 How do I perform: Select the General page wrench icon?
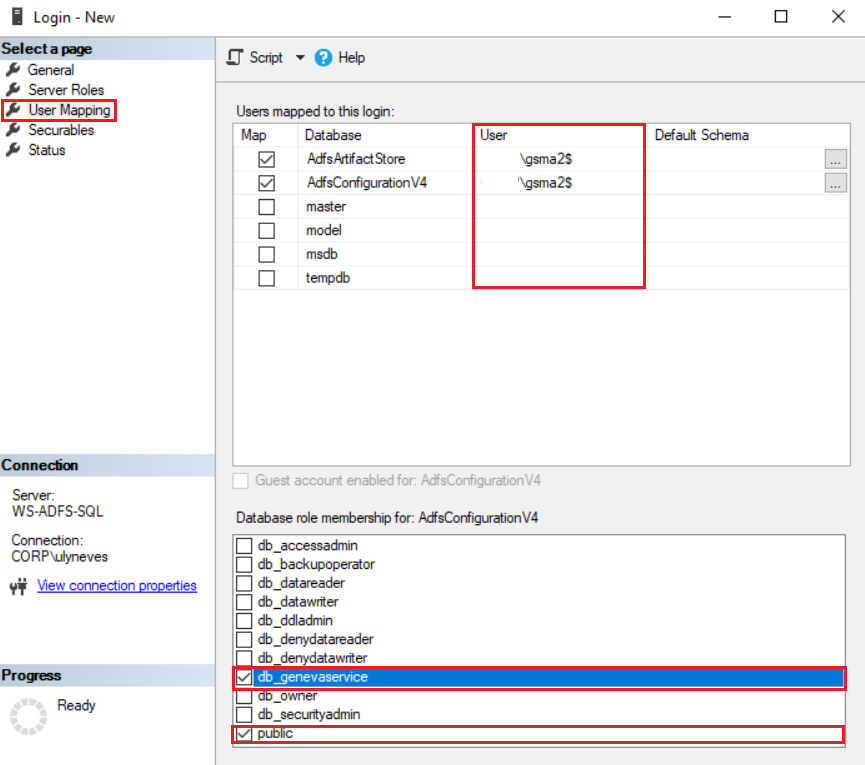point(13,70)
